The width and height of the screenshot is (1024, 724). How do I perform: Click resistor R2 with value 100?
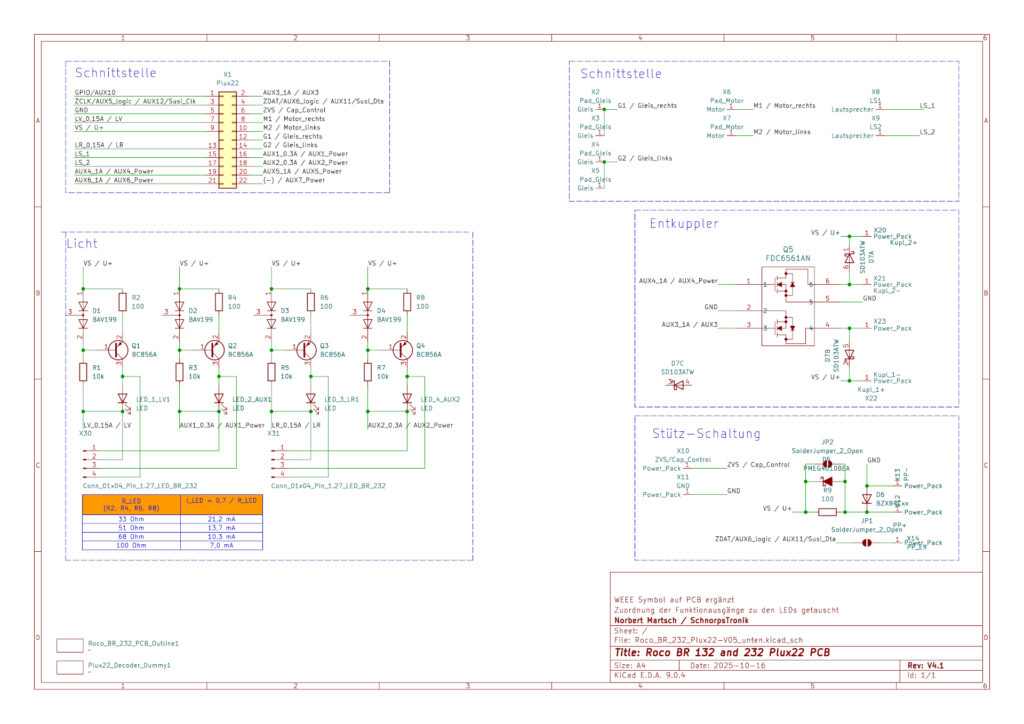click(122, 302)
